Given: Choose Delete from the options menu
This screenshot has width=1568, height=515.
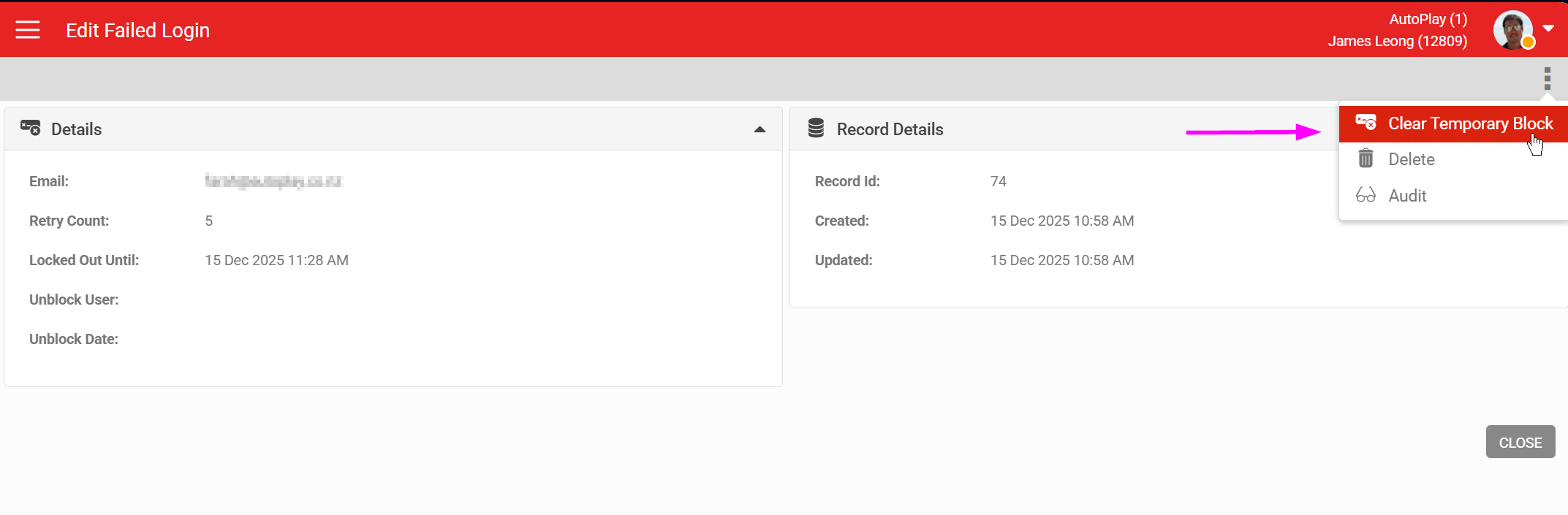Looking at the screenshot, I should 1411,159.
